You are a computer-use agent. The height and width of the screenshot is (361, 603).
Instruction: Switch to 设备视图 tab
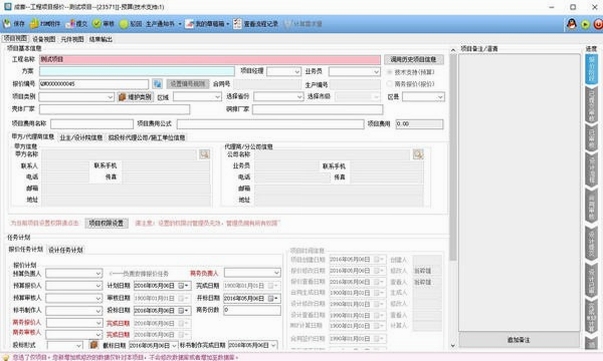coord(44,39)
